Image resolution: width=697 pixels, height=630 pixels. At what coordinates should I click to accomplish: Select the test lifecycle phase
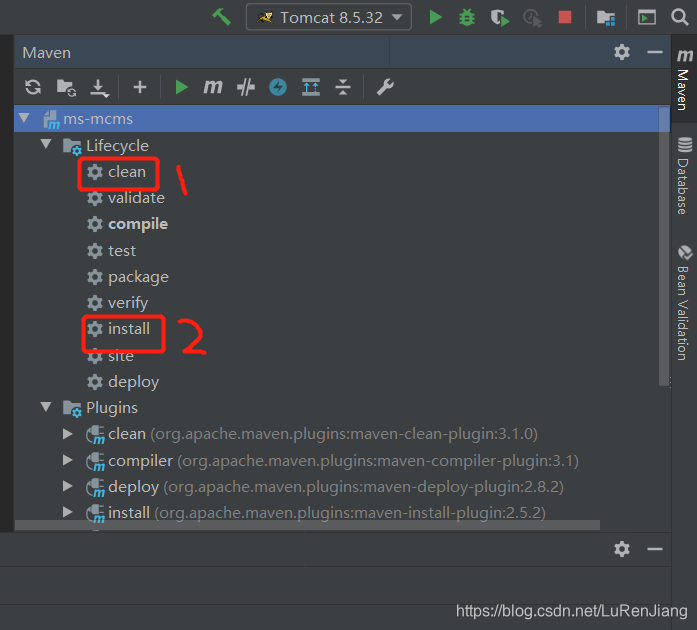[x=111, y=251]
